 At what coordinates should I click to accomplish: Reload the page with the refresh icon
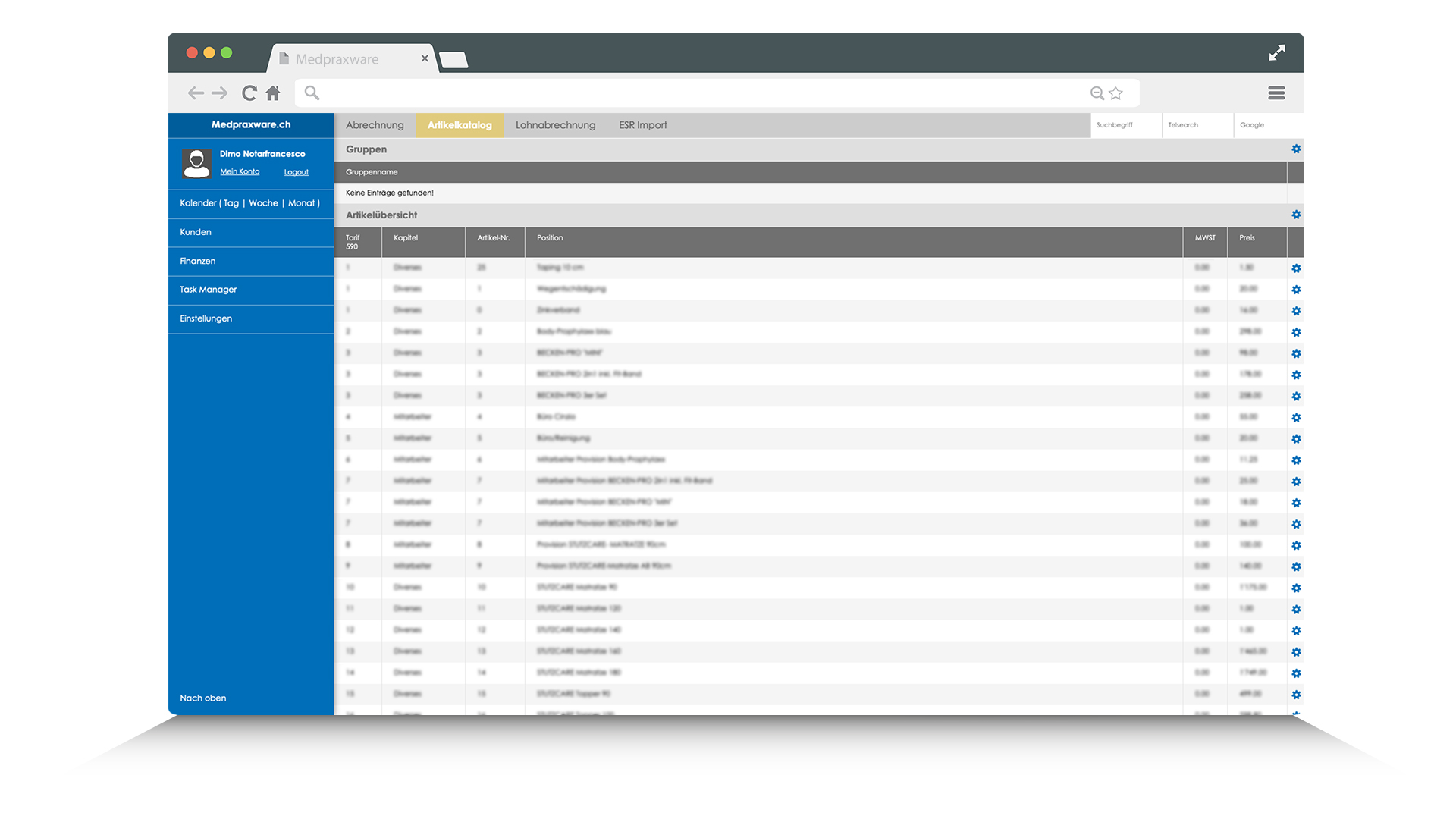249,93
